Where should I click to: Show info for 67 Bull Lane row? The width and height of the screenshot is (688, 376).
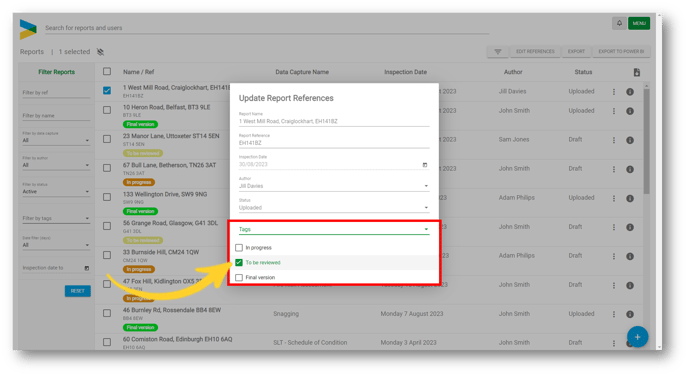[x=630, y=169]
